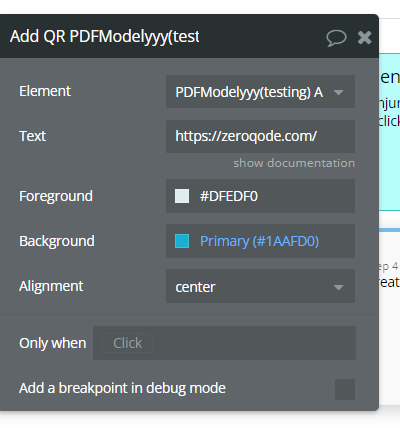Screen dimensions: 400x428
Task: Click the Alignment field label
Action: 51,286
